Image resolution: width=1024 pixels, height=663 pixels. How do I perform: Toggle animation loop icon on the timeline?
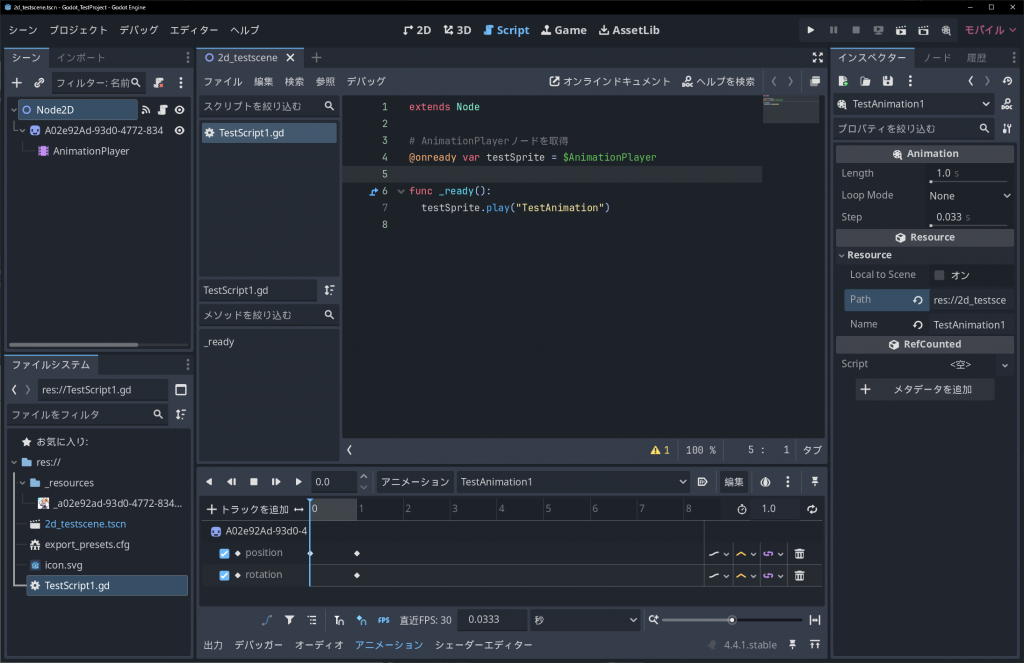(812, 509)
